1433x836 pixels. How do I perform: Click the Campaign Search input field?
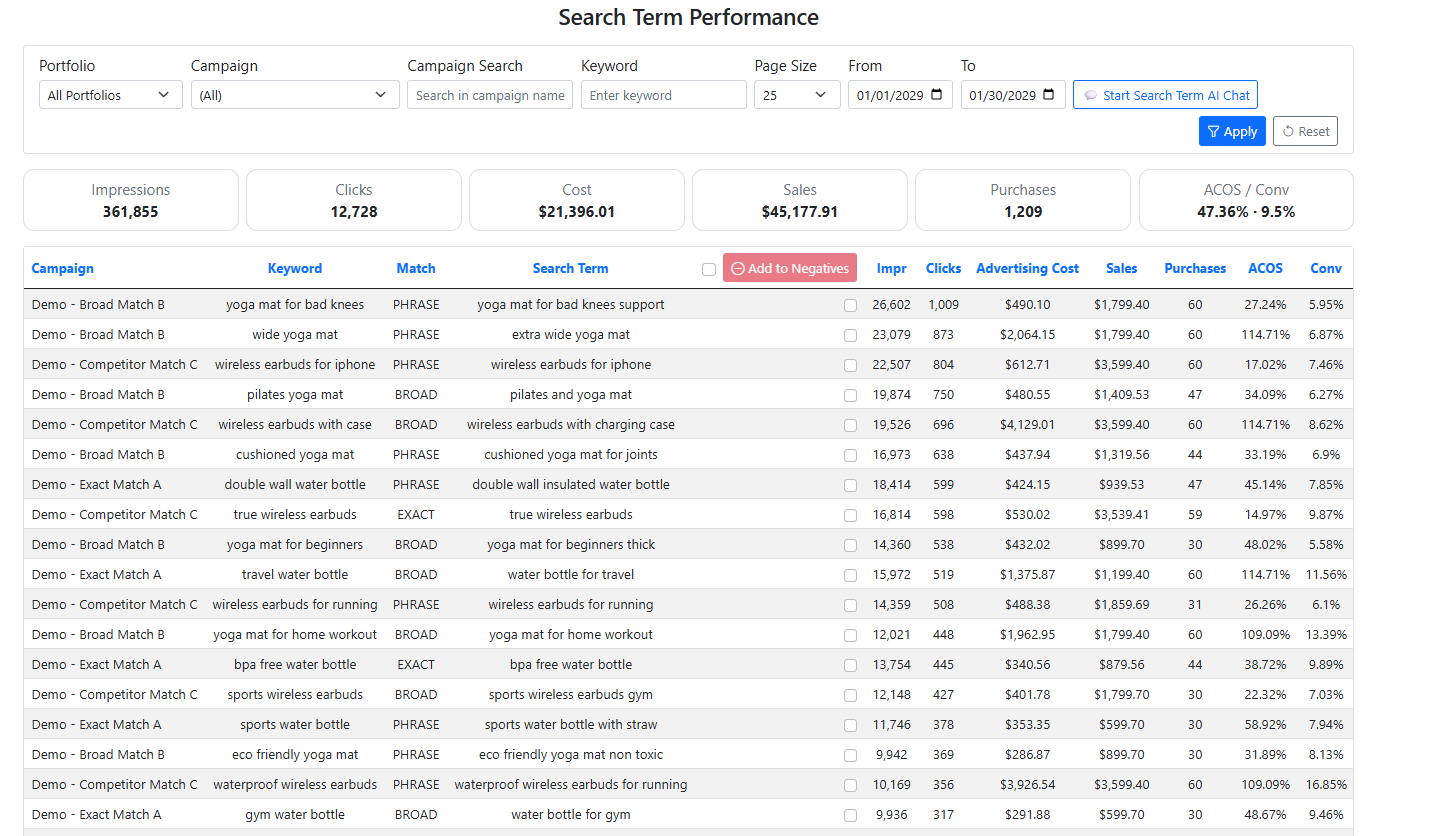[x=489, y=95]
